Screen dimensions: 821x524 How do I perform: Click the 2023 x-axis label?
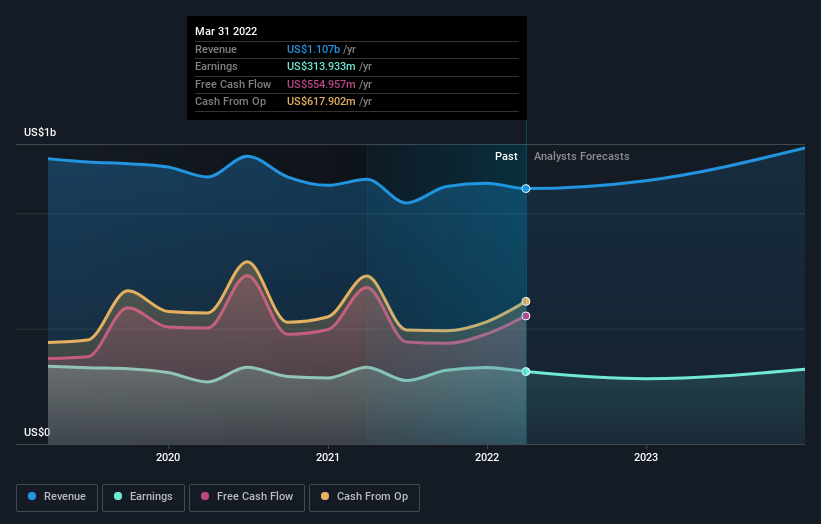pyautogui.click(x=646, y=458)
